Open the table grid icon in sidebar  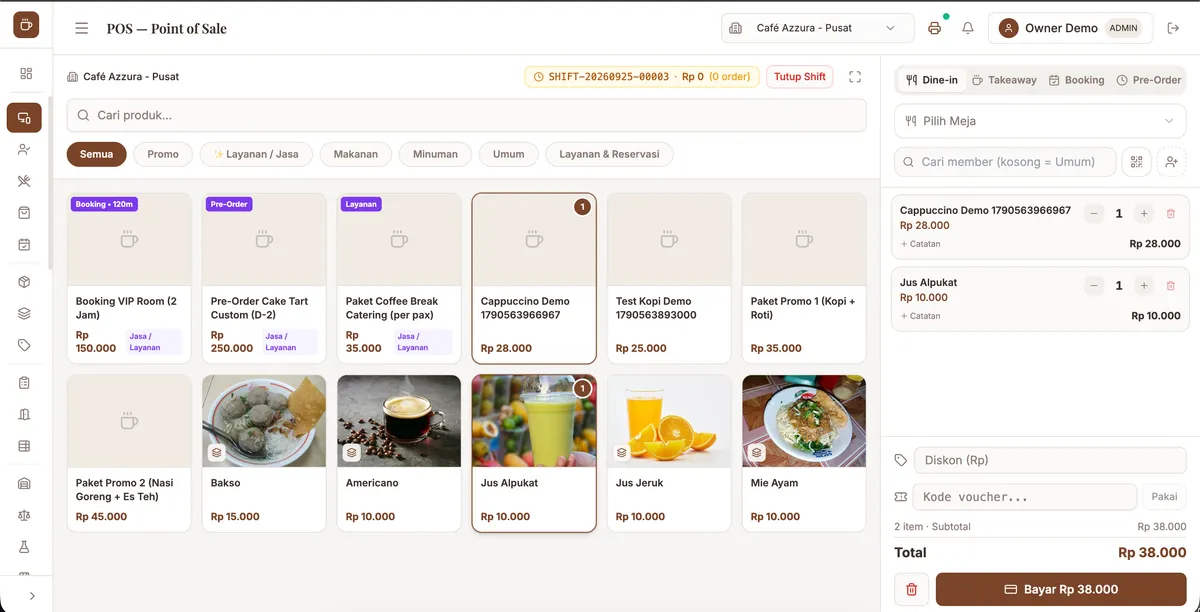coord(24,446)
